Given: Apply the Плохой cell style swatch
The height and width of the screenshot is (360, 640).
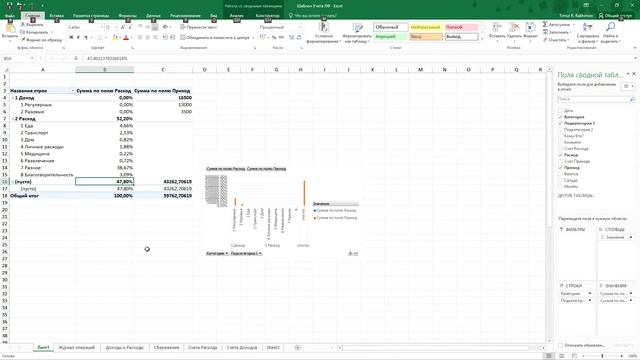Looking at the screenshot, I should (x=461, y=27).
